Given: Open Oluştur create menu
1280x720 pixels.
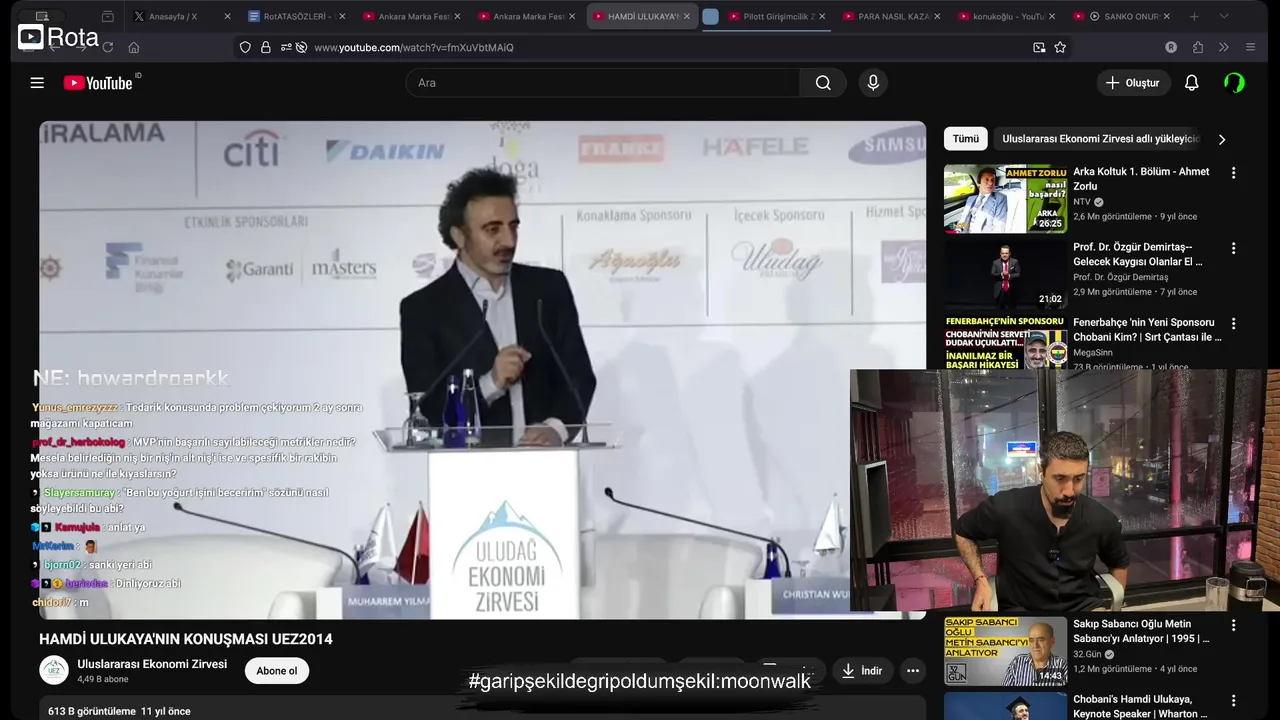Looking at the screenshot, I should tap(1133, 83).
